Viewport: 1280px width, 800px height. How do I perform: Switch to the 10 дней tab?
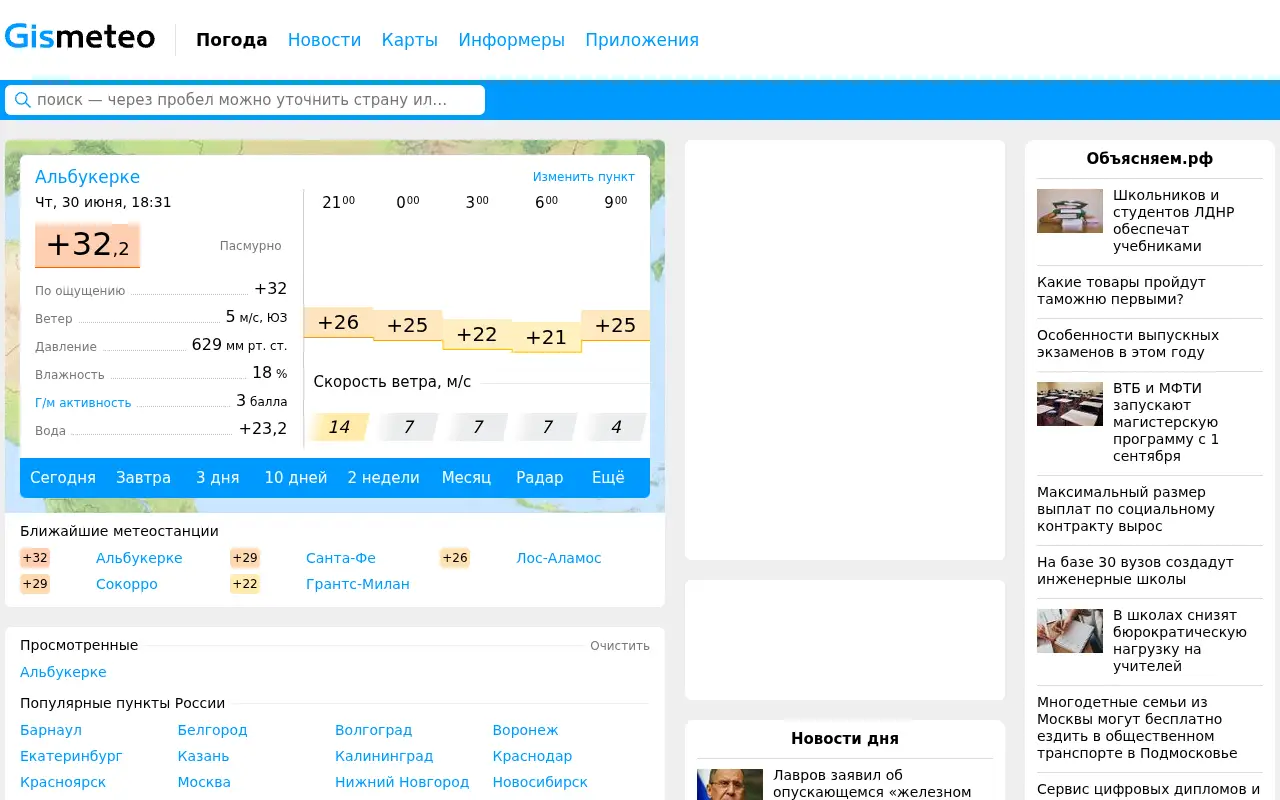296,478
